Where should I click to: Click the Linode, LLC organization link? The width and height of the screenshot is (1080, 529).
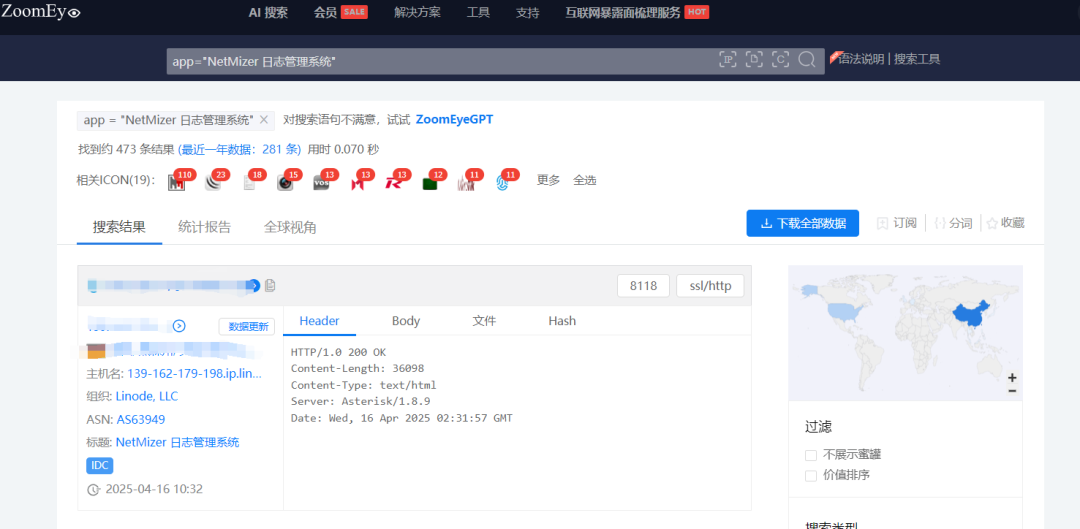(147, 396)
